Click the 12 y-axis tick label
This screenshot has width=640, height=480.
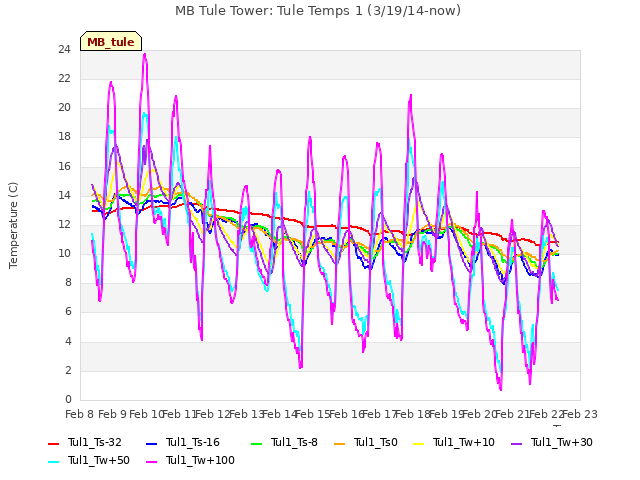pyautogui.click(x=64, y=224)
